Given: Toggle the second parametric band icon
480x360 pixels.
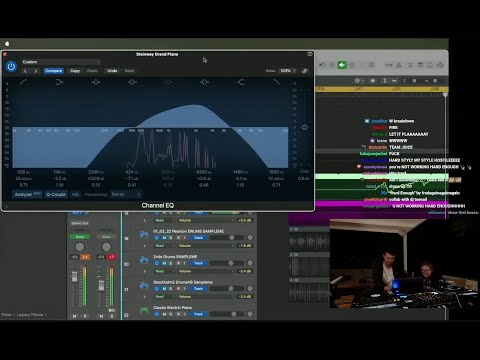Looking at the screenshot, I should tap(132, 82).
